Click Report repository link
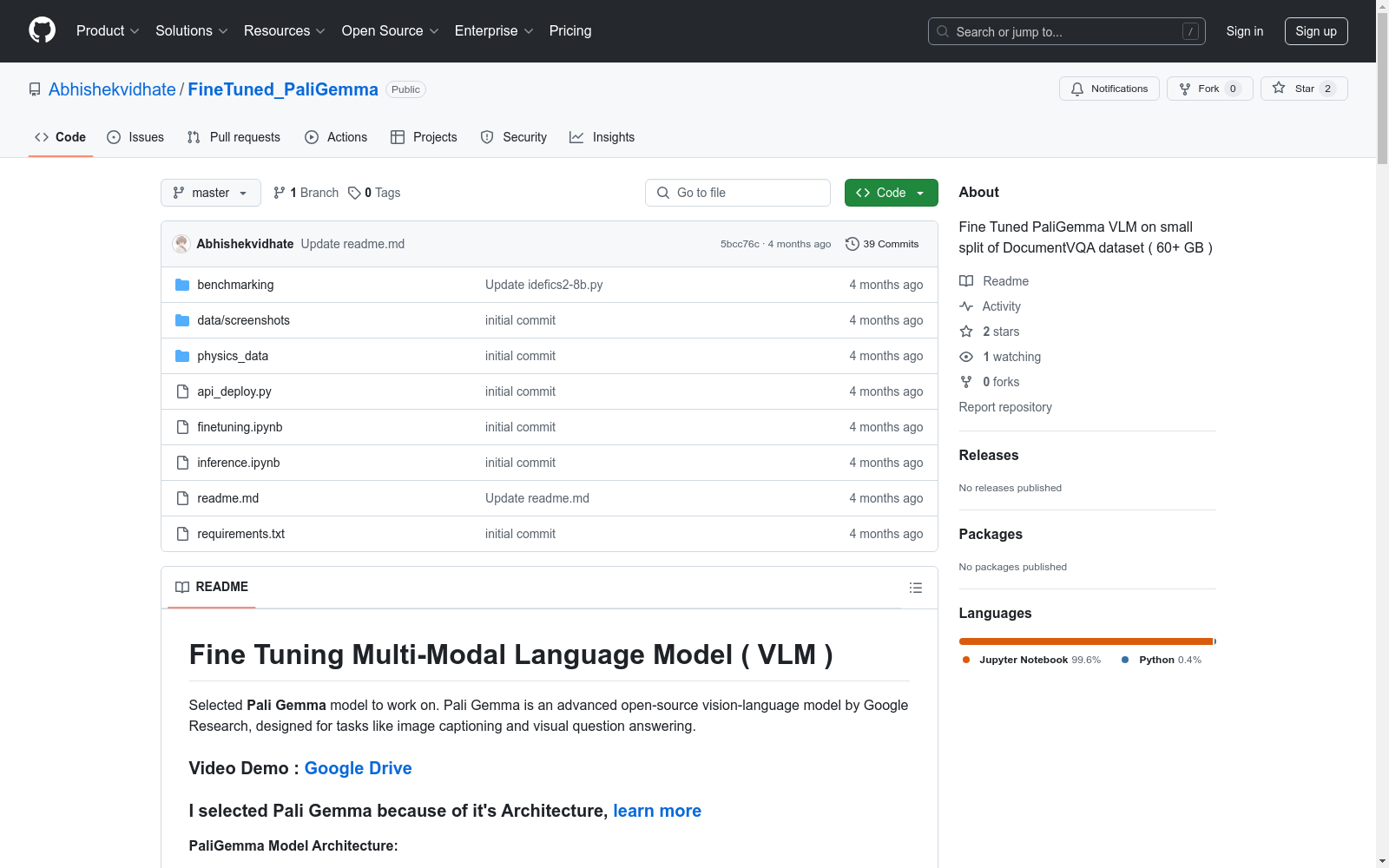The image size is (1389, 868). [1005, 407]
